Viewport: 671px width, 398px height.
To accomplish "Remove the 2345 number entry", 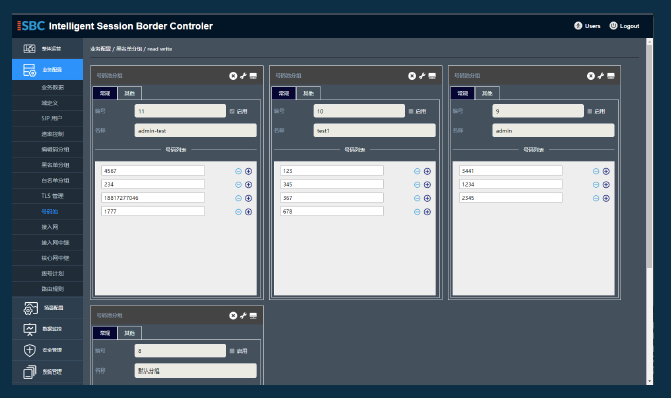I will [x=596, y=198].
